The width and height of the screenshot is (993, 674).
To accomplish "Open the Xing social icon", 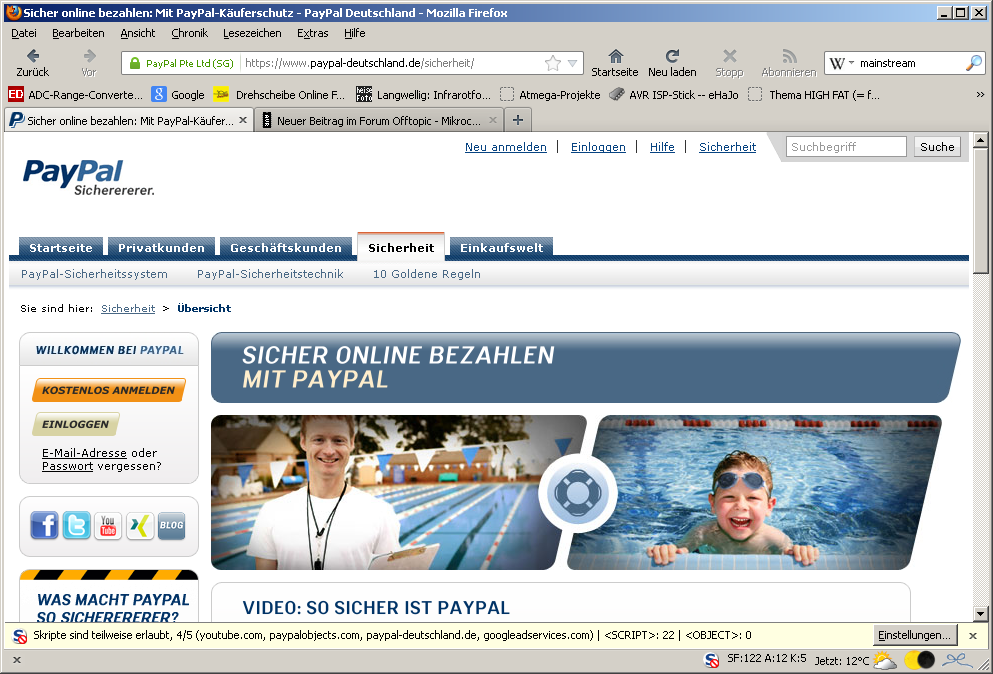I will [140, 525].
